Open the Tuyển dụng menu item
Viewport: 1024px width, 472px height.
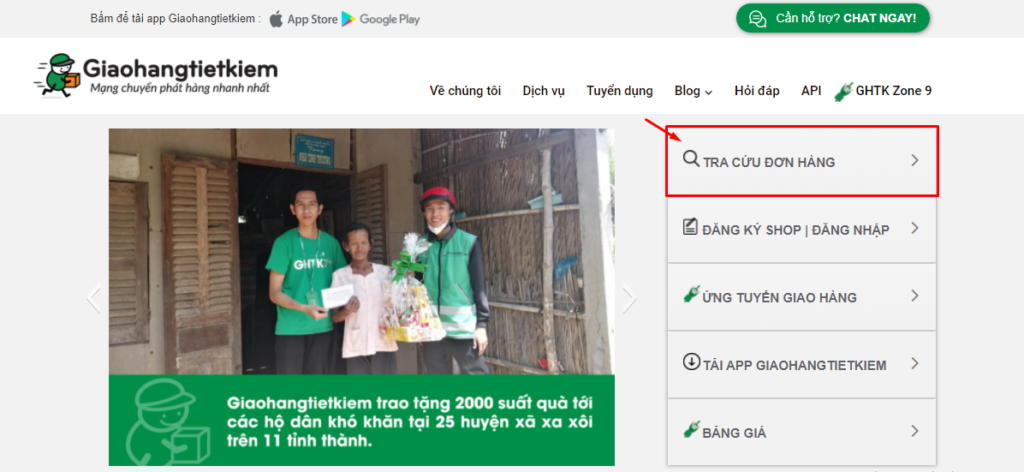click(x=620, y=91)
